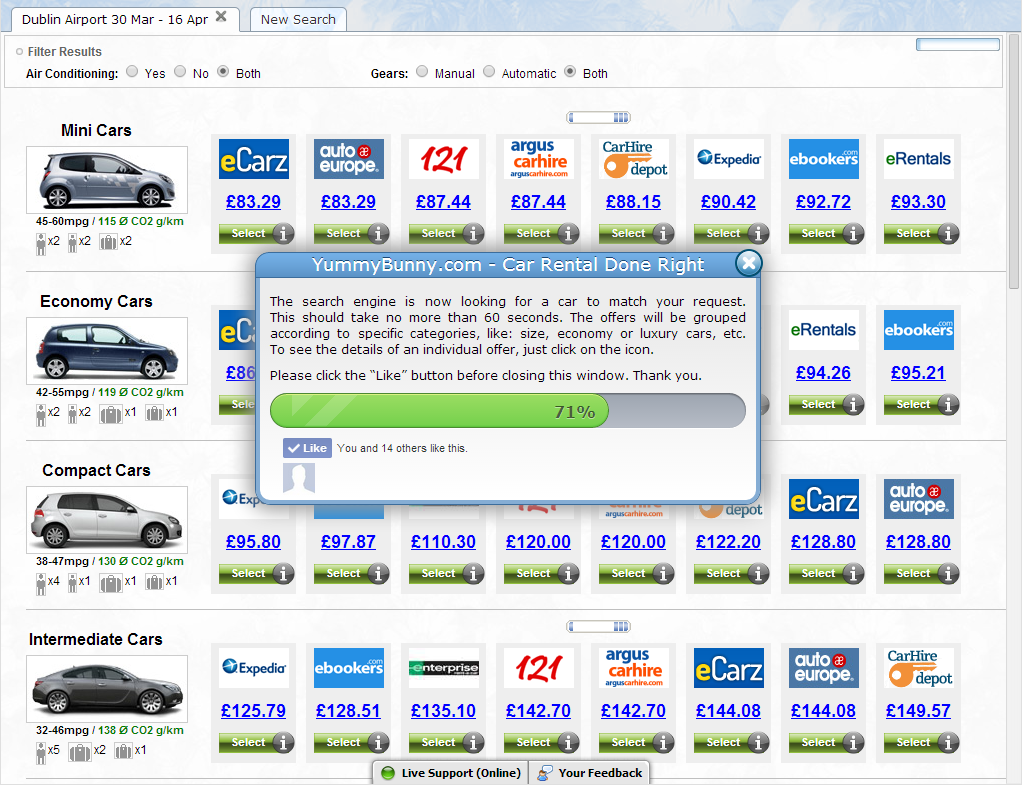Click the eCarz logo in Mini Cars
Image resolution: width=1022 pixels, height=785 pixels.
tap(254, 159)
